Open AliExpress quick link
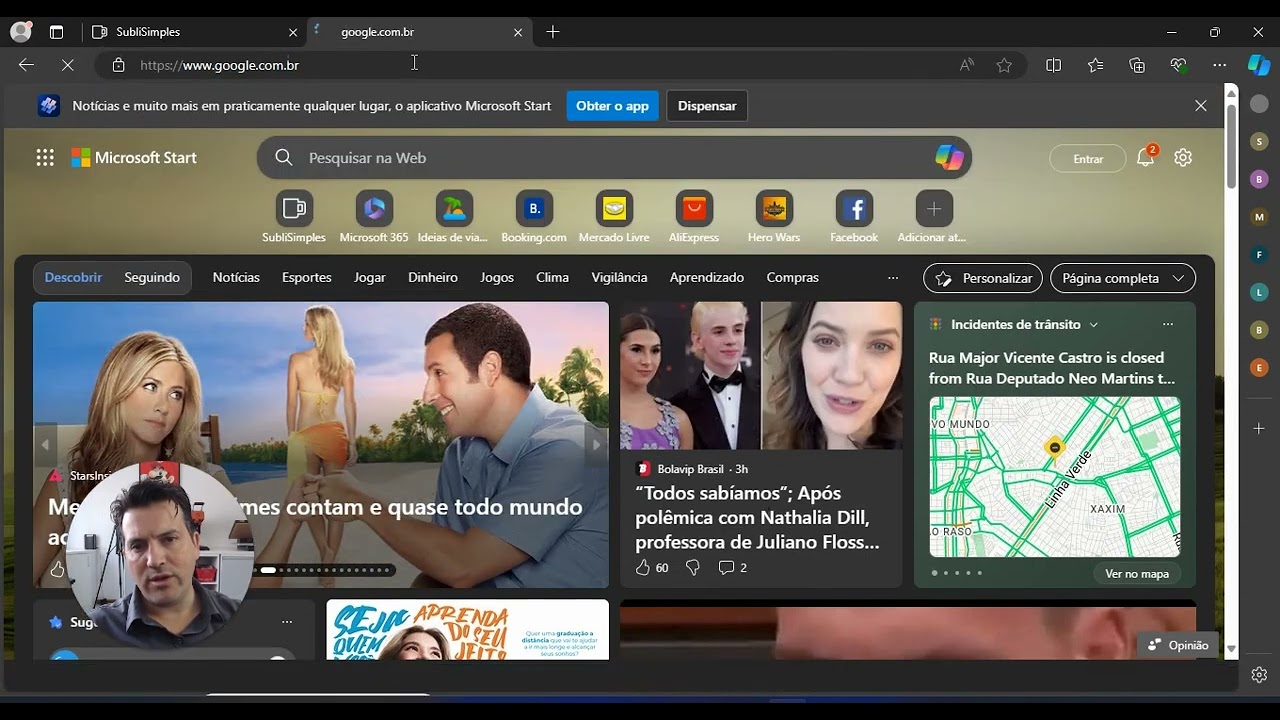The width and height of the screenshot is (1280, 720). 694,216
